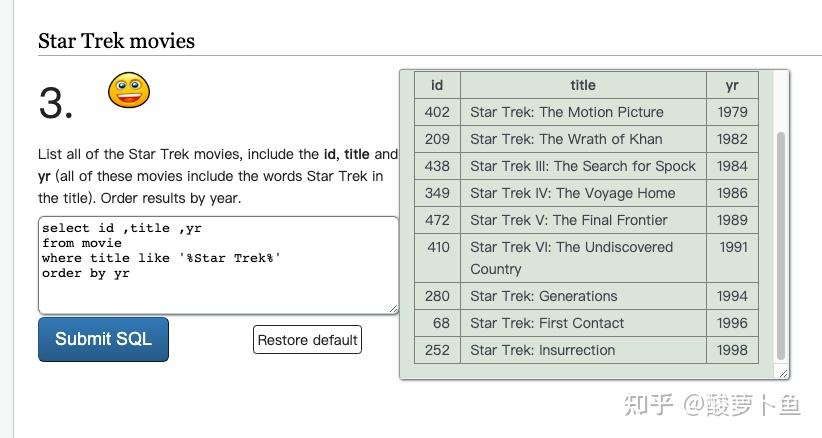
Task: Select the Star Trek: The Motion Picture row
Action: (567, 112)
